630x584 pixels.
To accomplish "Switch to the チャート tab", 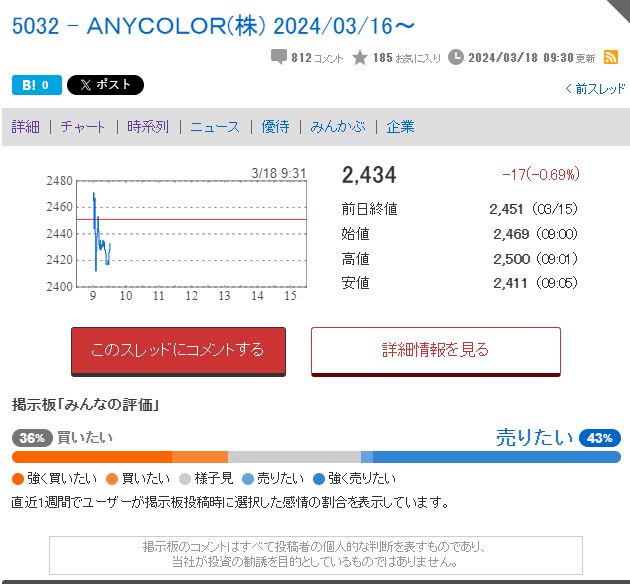I will click(x=83, y=127).
